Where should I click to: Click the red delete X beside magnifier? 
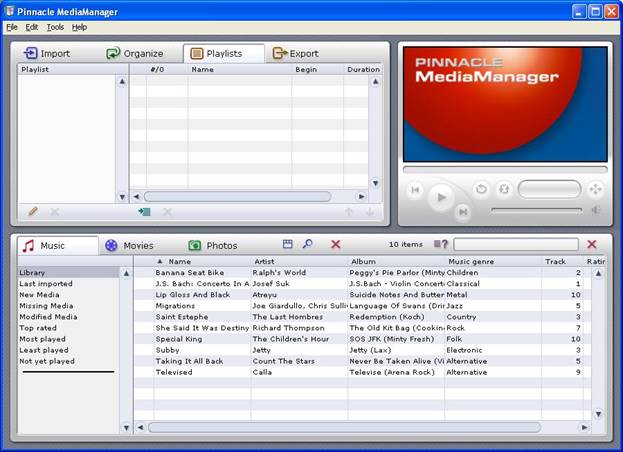click(336, 244)
